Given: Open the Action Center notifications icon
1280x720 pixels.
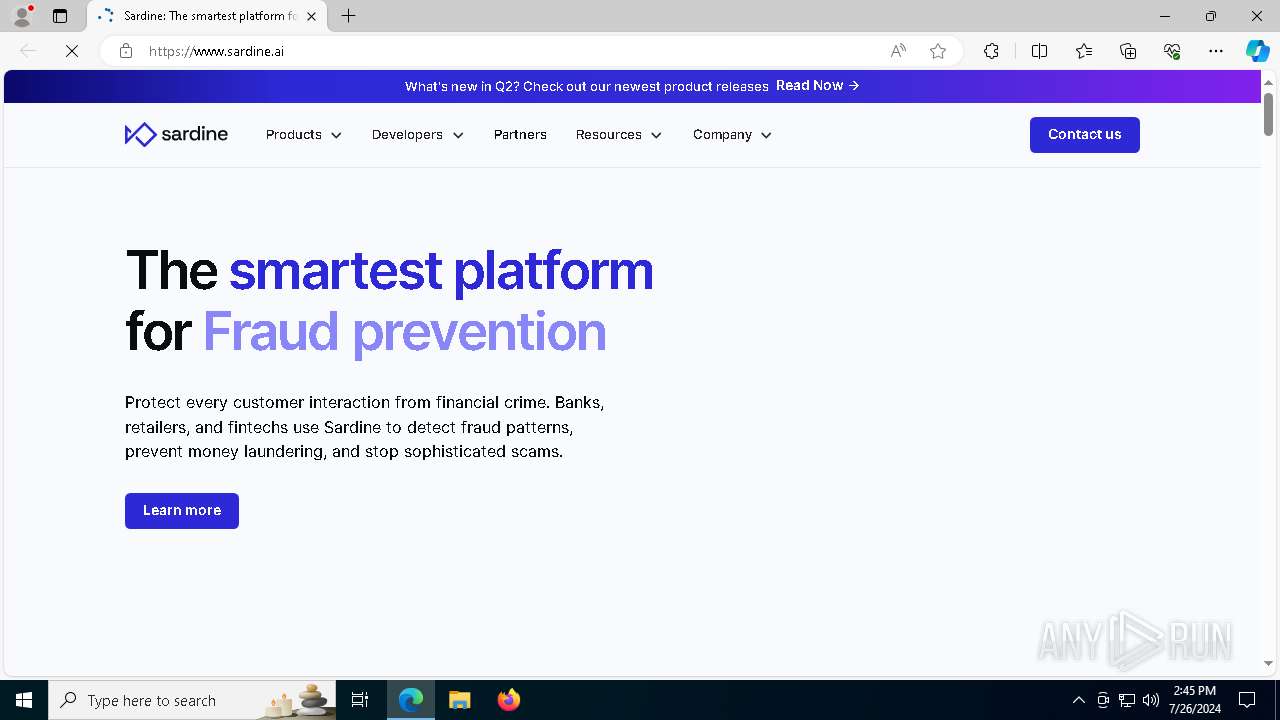Looking at the screenshot, I should [1247, 700].
